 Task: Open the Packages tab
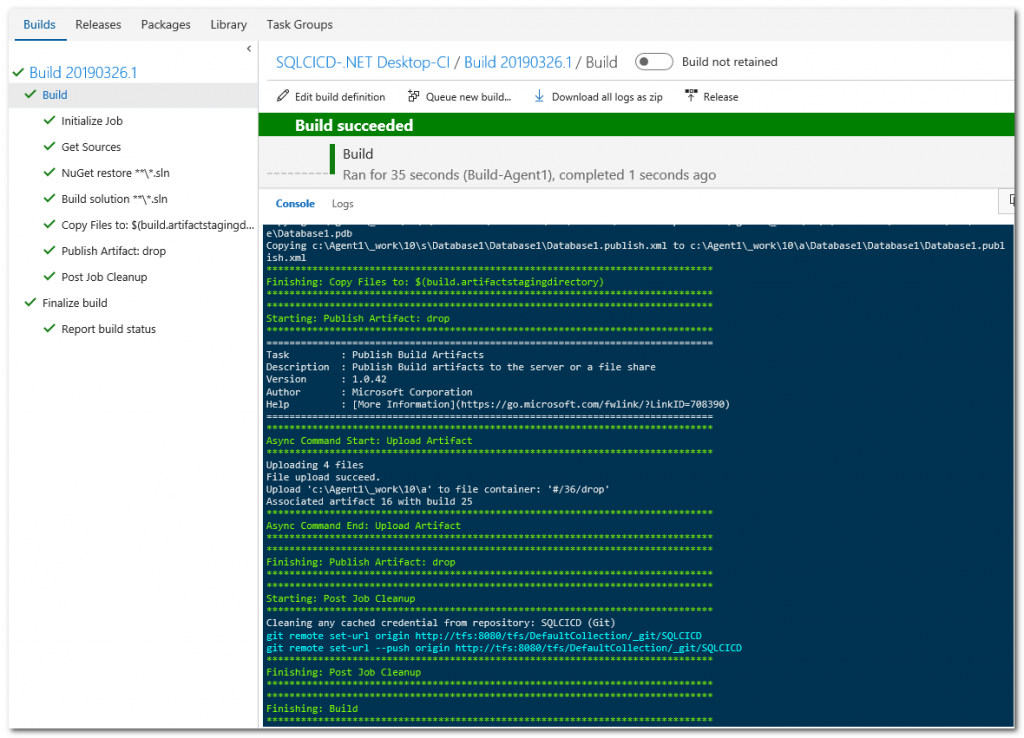pyautogui.click(x=166, y=25)
